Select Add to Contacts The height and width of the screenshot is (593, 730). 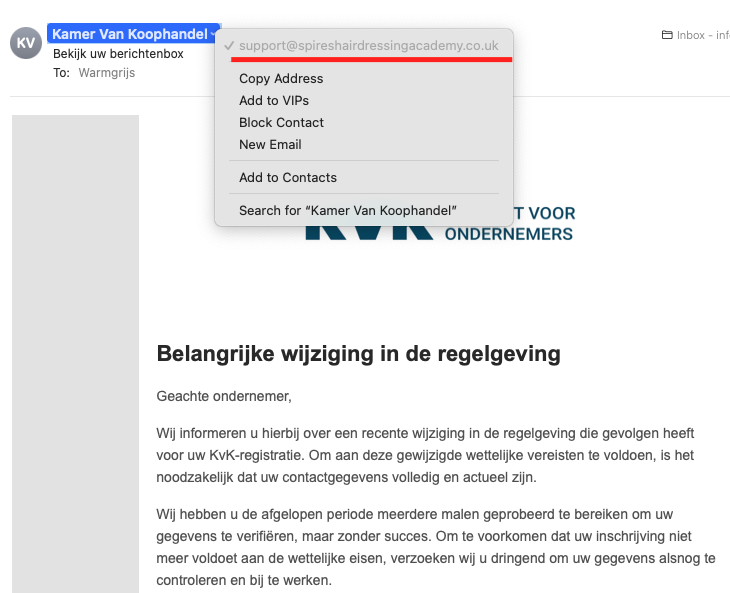click(288, 177)
